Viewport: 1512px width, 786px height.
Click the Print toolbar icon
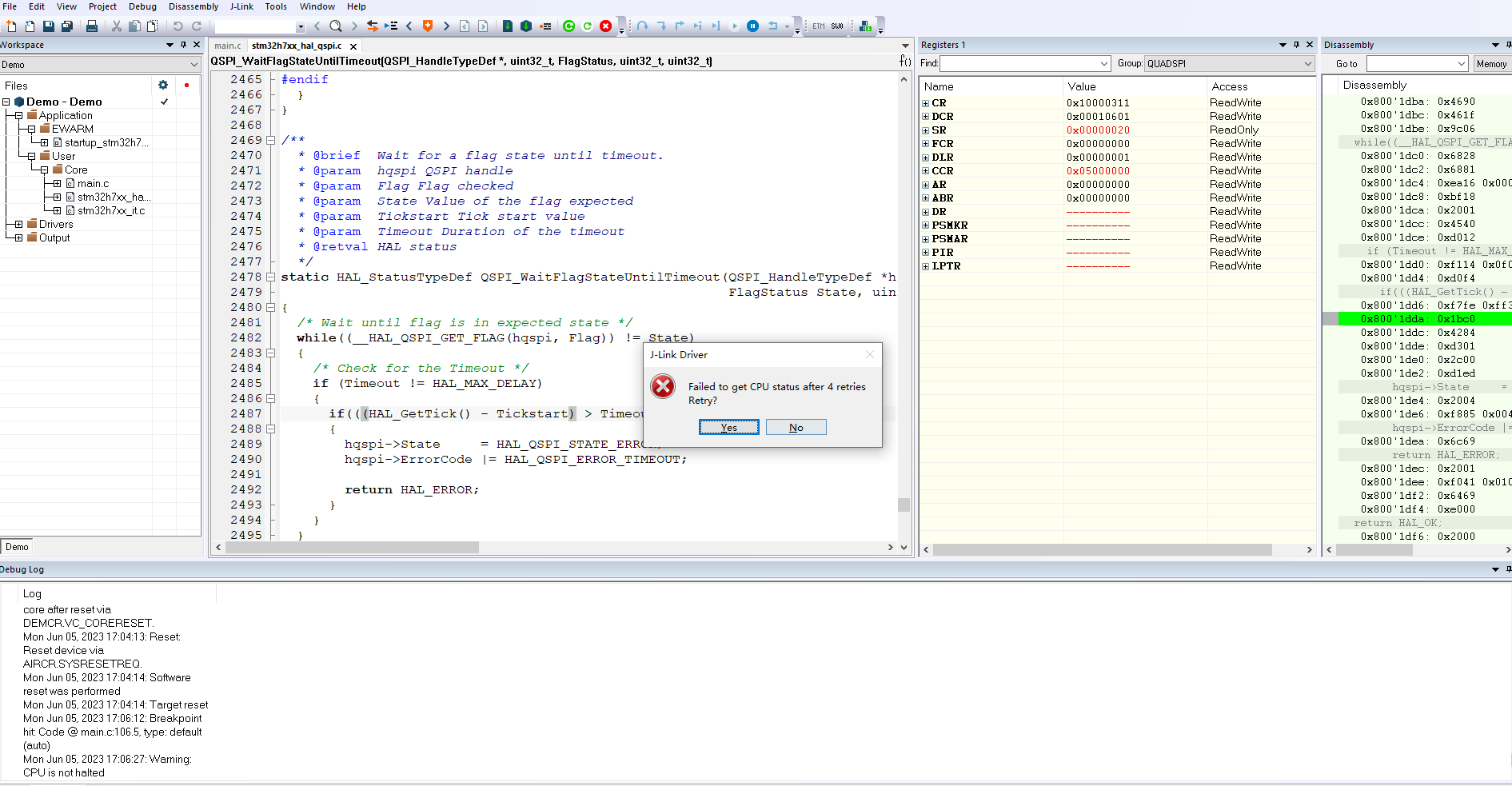[92, 26]
